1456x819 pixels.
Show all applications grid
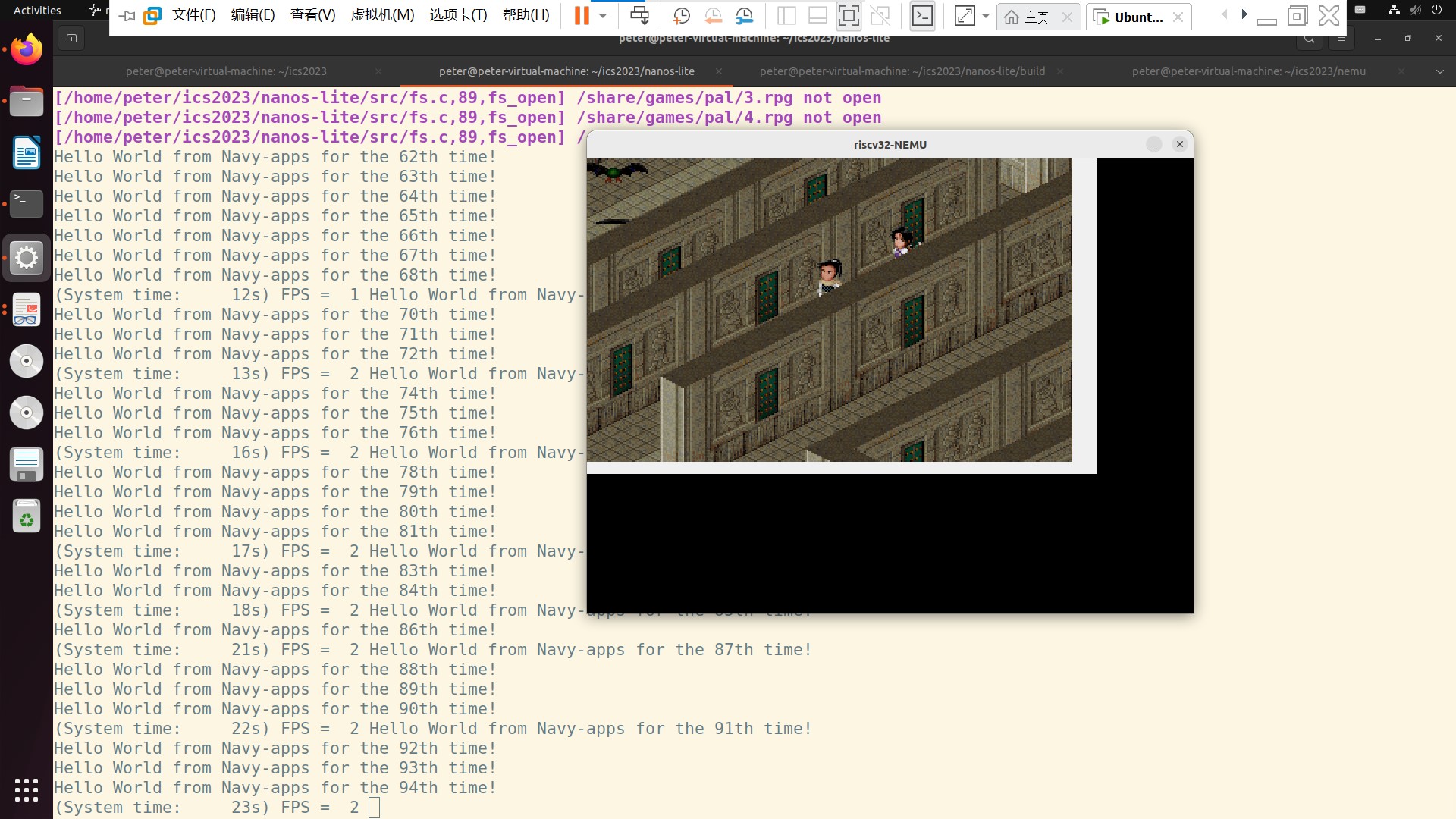click(x=27, y=789)
